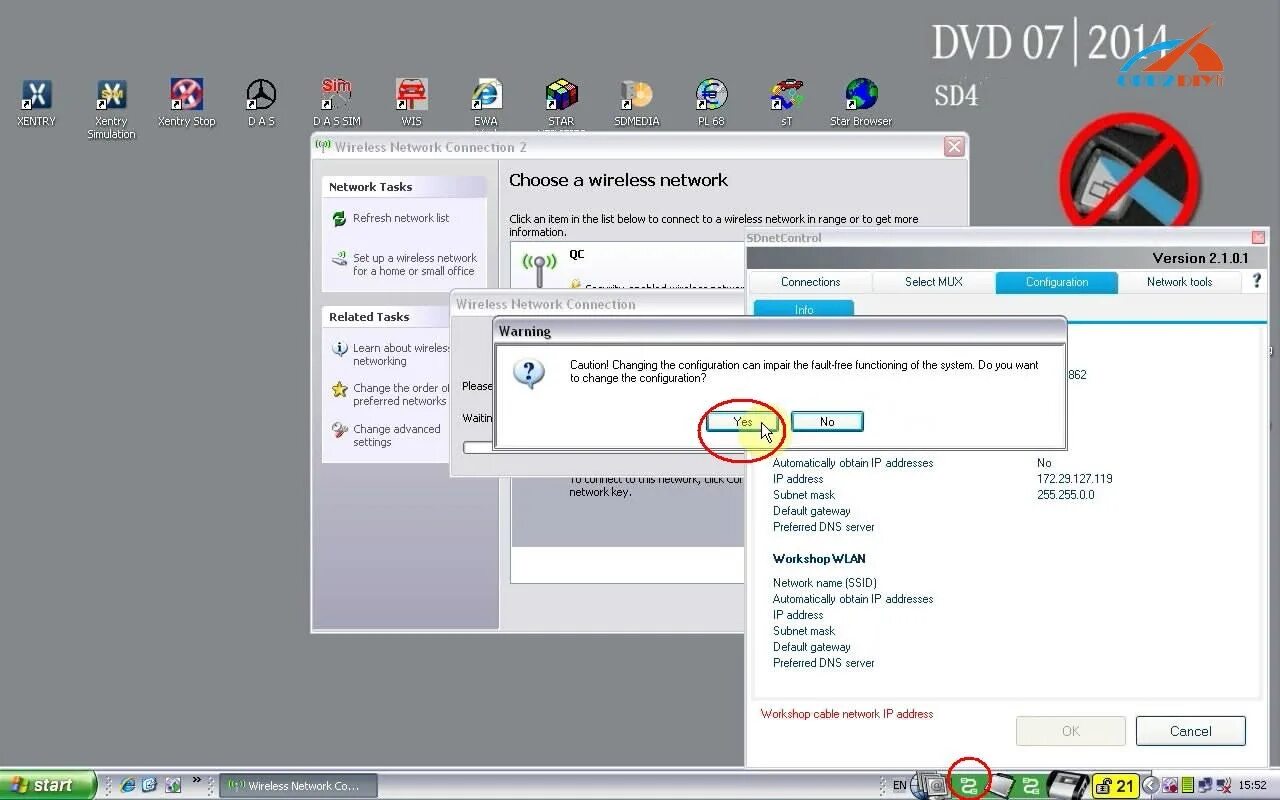
Task: Click the SDnetControl help question mark
Action: coord(1257,282)
